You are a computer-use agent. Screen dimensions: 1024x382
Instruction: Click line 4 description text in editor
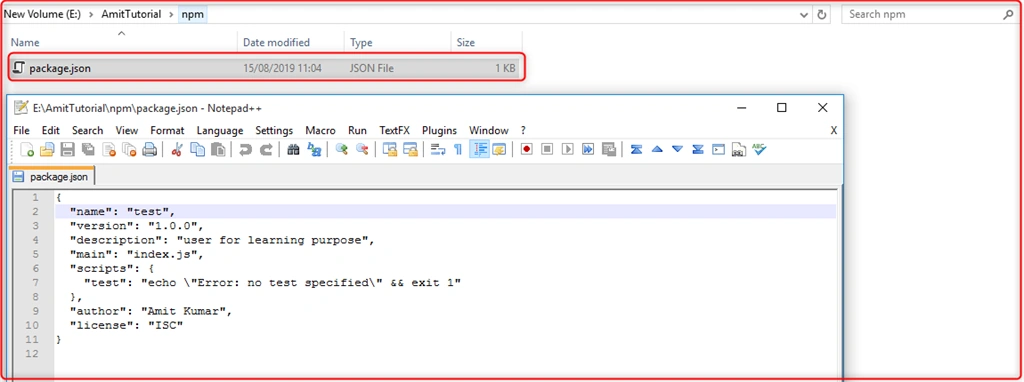click(223, 240)
